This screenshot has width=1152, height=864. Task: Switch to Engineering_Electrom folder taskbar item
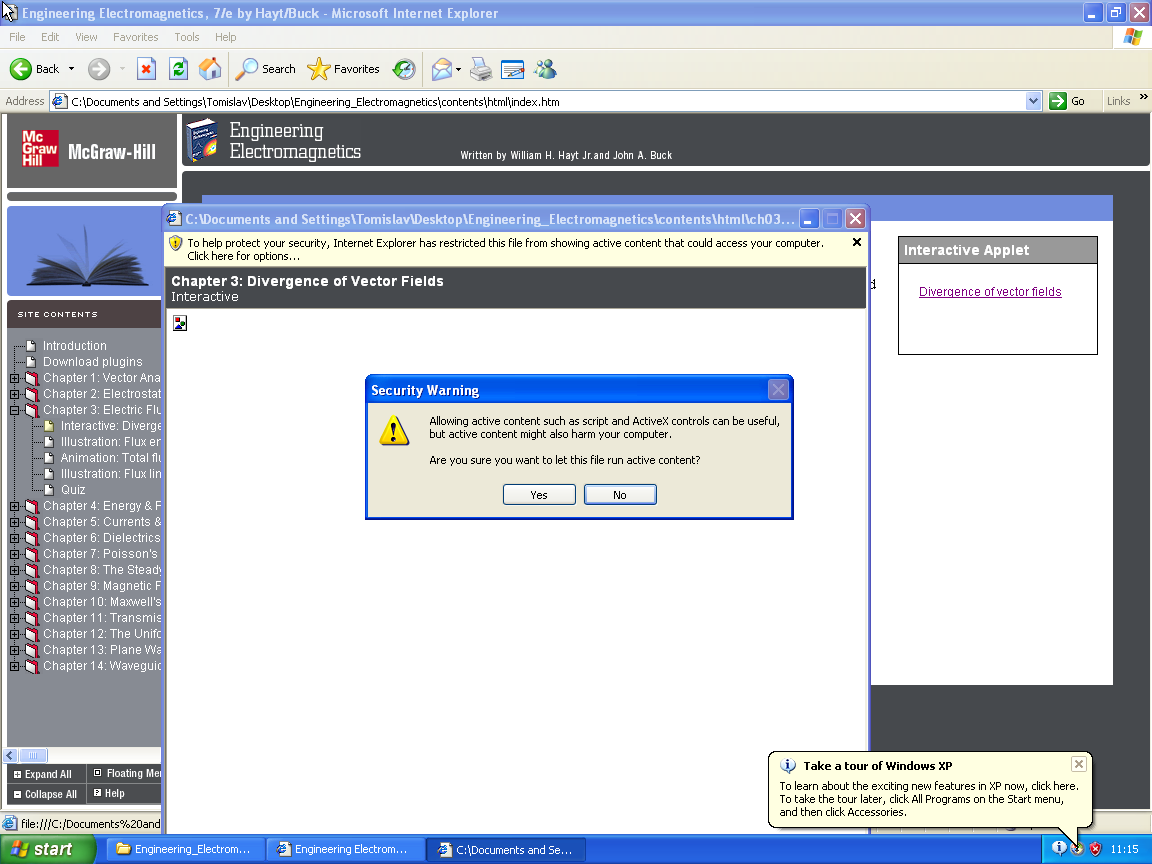184,849
